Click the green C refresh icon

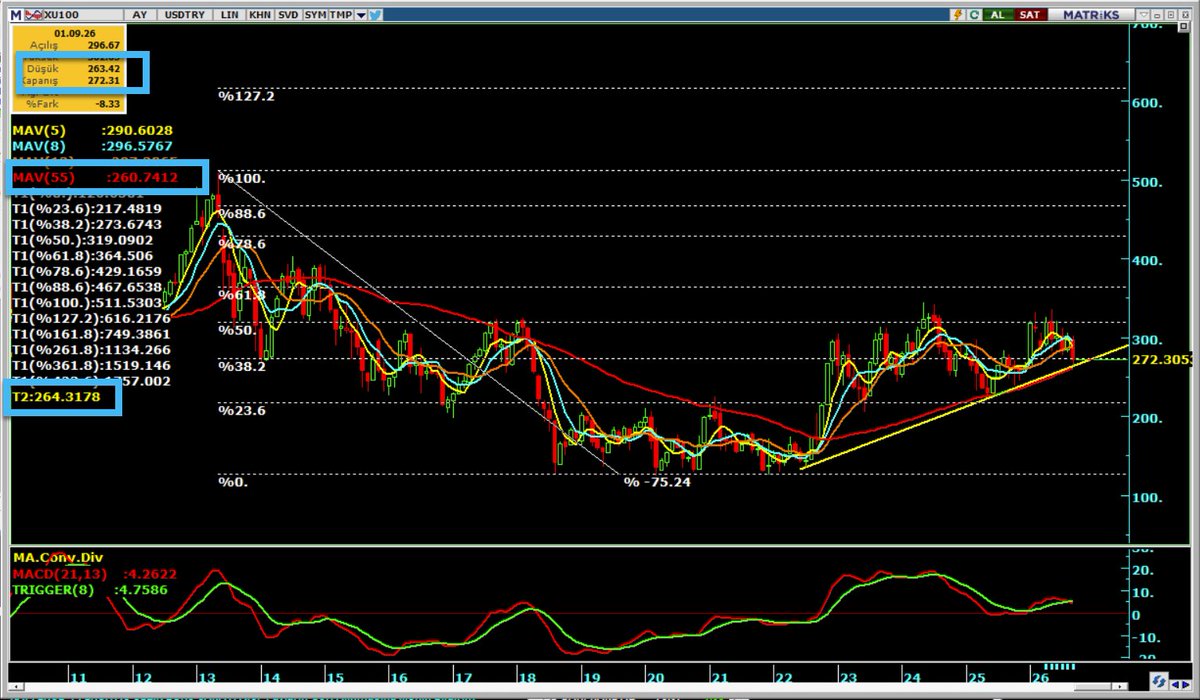pyautogui.click(x=974, y=15)
